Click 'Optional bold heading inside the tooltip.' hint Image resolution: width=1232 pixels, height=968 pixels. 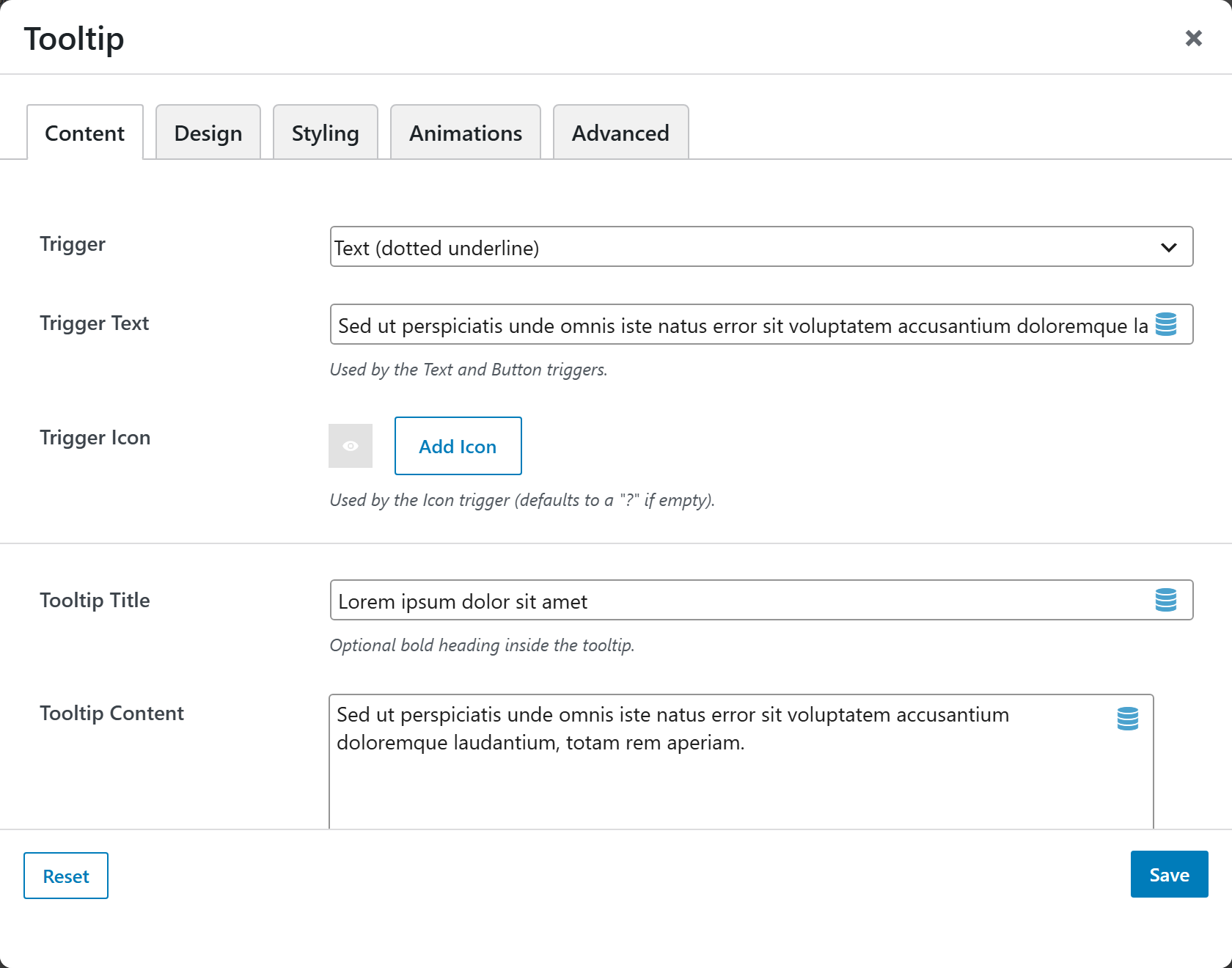pyautogui.click(x=482, y=645)
